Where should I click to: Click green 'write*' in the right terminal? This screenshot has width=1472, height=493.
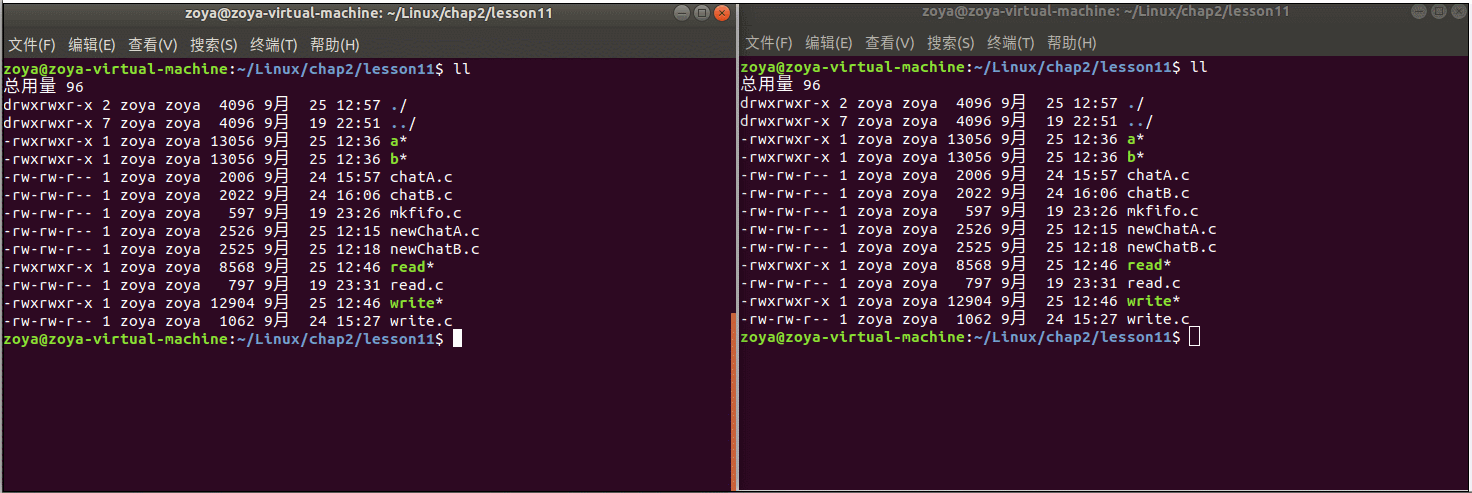pos(1154,301)
